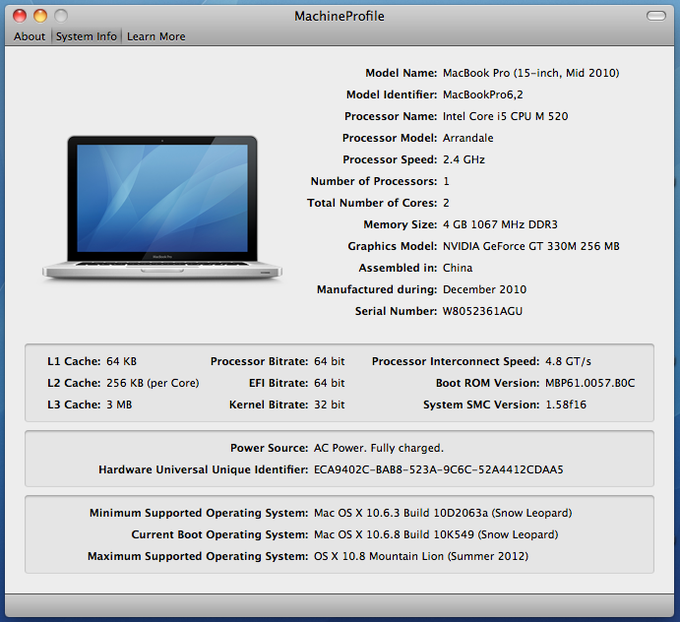Select interconnect speed '4.8 GT/s'
Image resolution: width=680 pixels, height=622 pixels.
pos(568,361)
